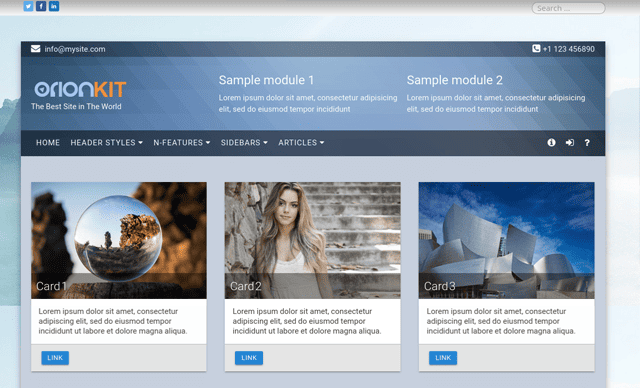Click the LINK button on Card 3
This screenshot has height=388, width=640.
coord(443,358)
